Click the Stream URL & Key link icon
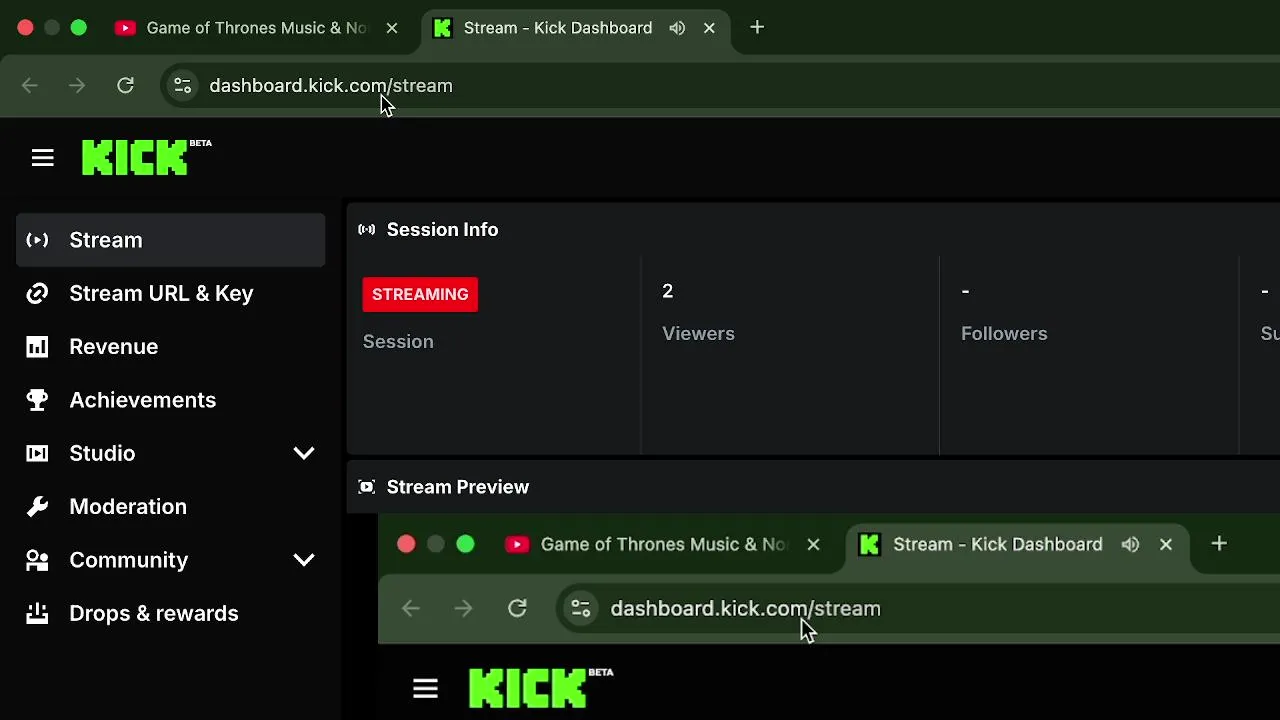This screenshot has width=1280, height=720. (37, 293)
